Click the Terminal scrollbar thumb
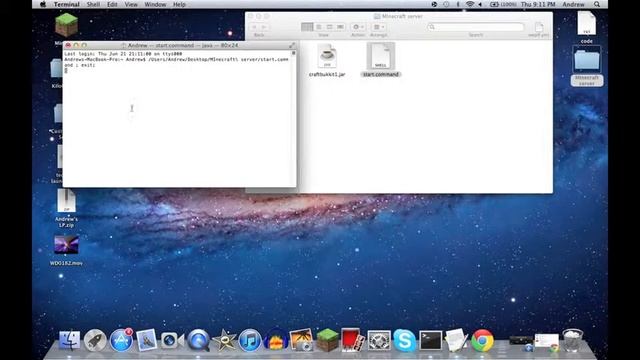The height and width of the screenshot is (360, 640). (293, 53)
